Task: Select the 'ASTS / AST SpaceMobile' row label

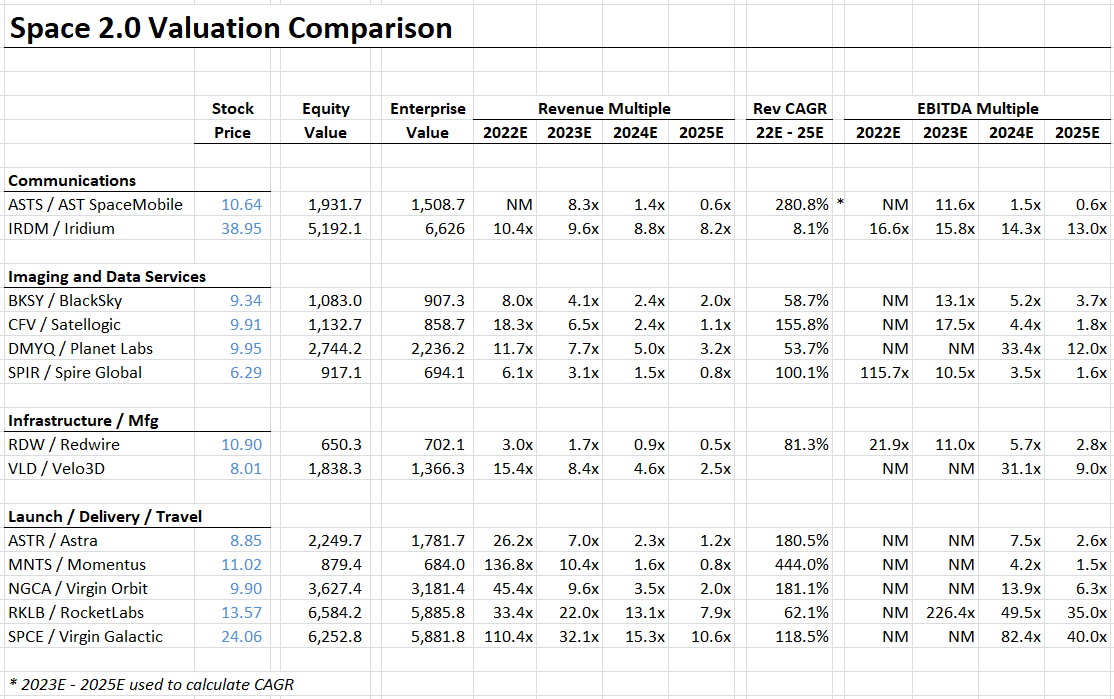Action: click(95, 205)
